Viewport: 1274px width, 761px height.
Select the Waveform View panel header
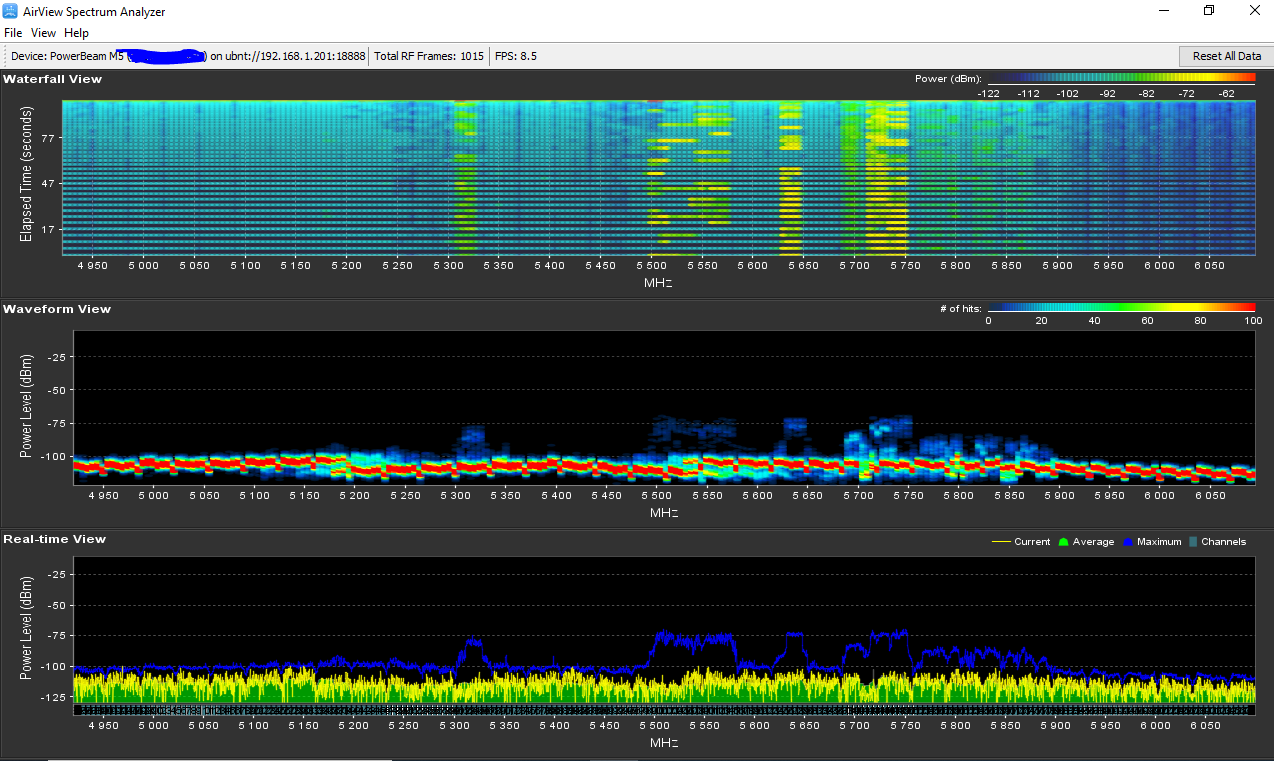(x=57, y=309)
